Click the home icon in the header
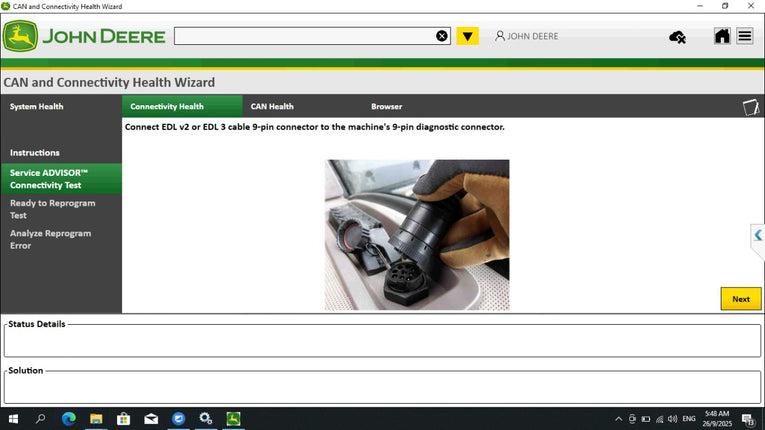Viewport: 765px width, 430px height. pyautogui.click(x=721, y=36)
